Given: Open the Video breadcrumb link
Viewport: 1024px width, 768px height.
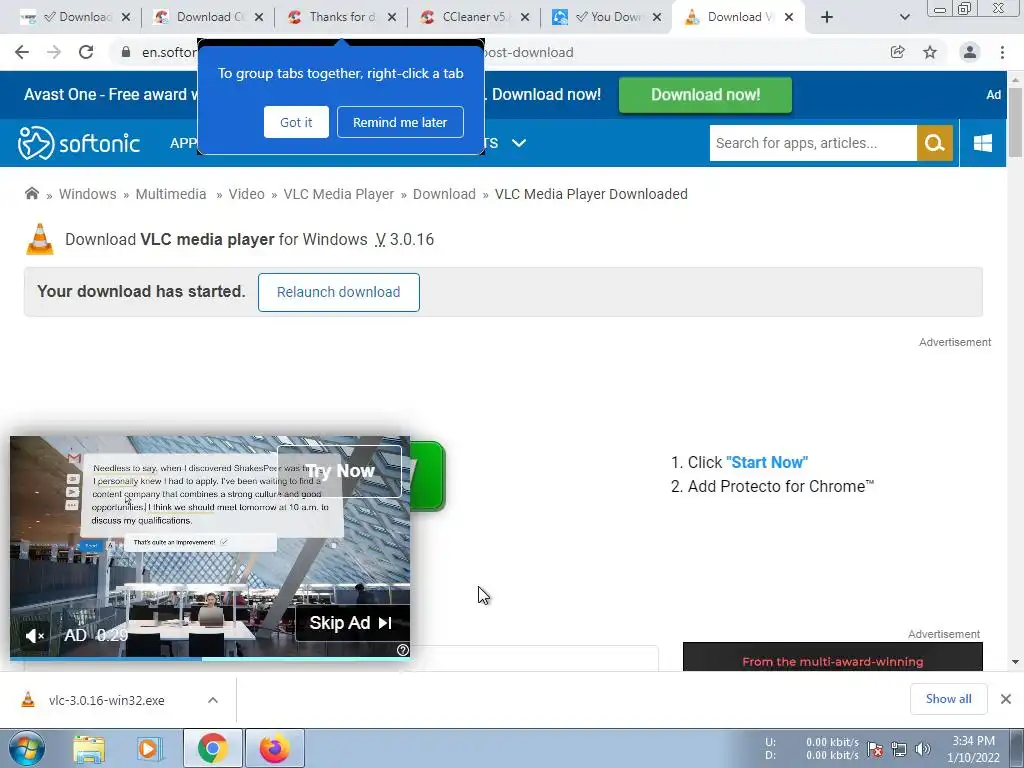Looking at the screenshot, I should tap(246, 194).
